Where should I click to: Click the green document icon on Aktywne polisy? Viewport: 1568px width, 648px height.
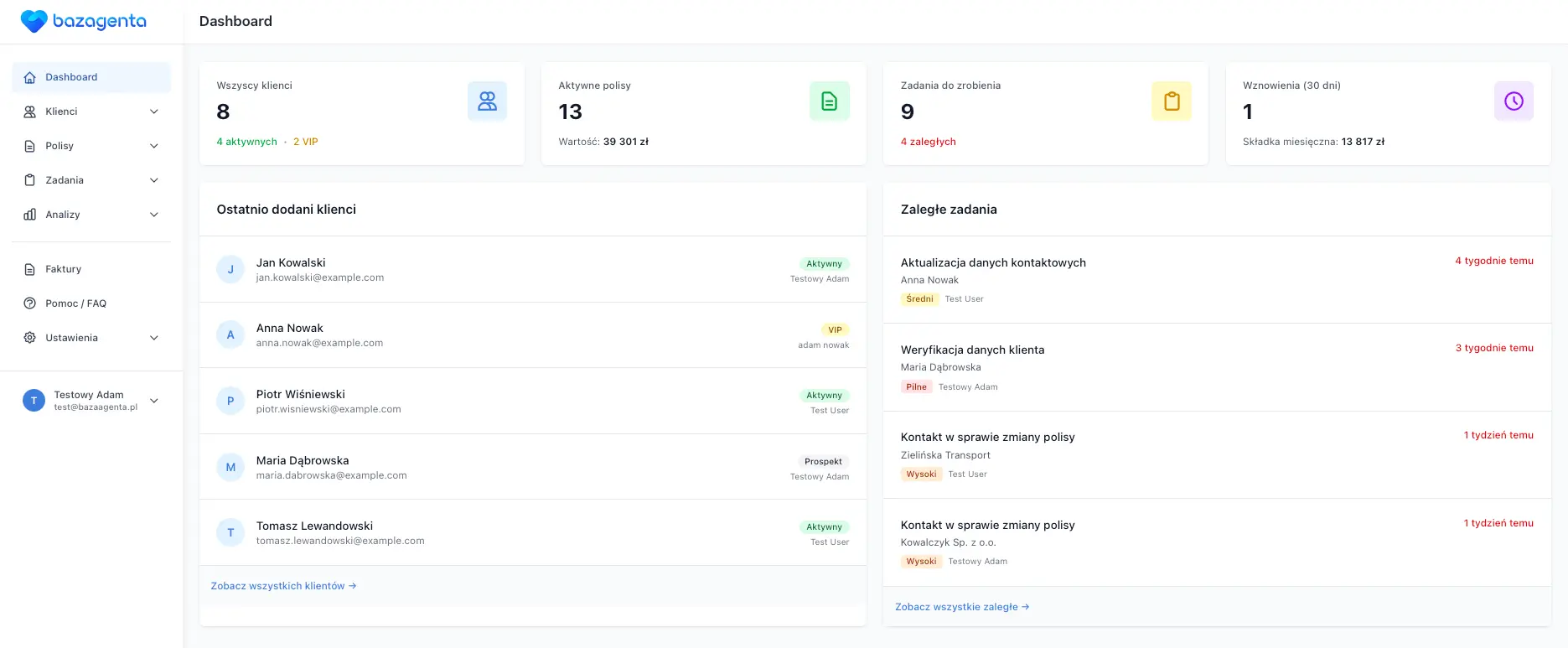829,101
